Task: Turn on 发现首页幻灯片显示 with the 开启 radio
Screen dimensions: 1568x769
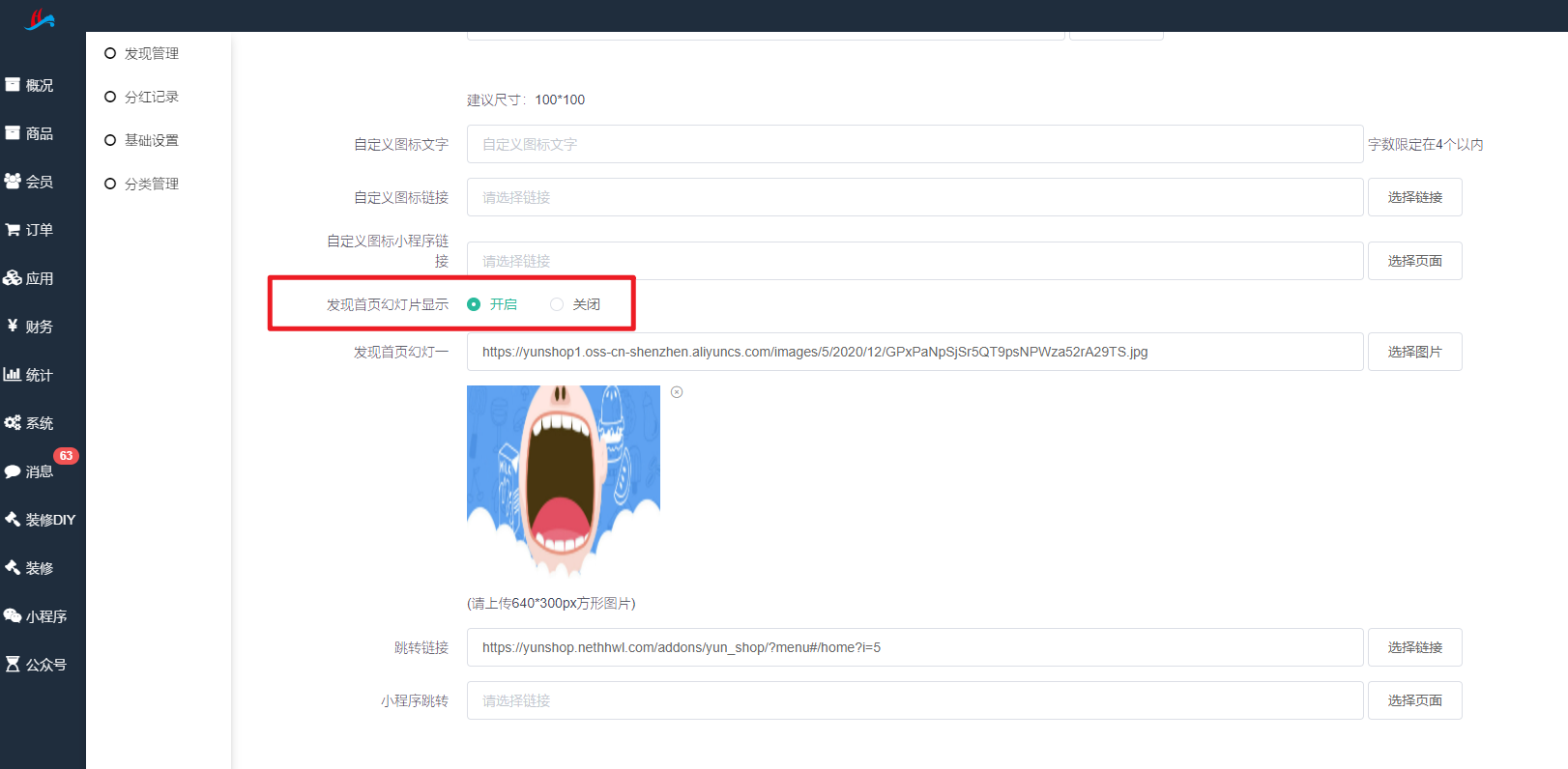Action: point(474,304)
